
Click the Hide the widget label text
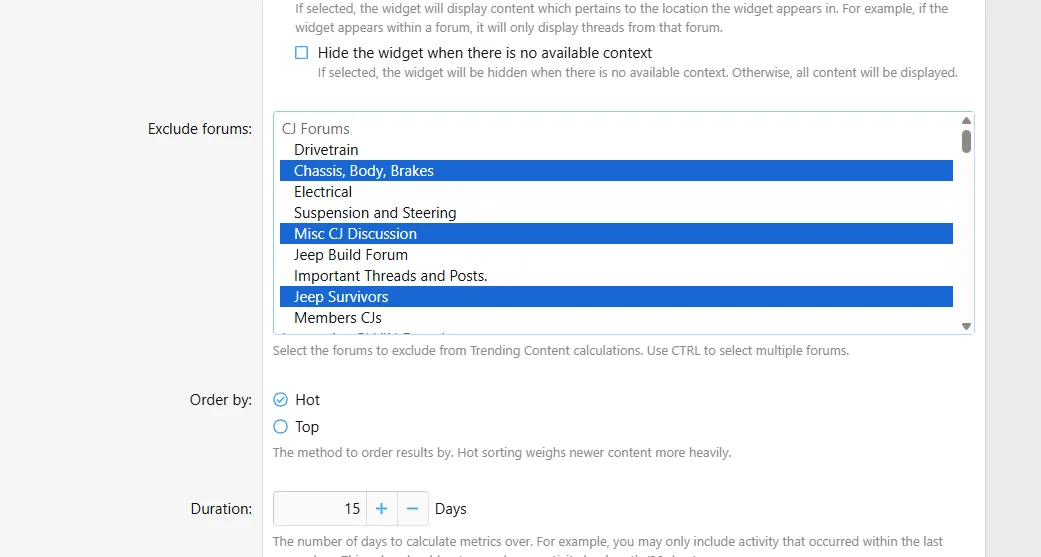click(x=485, y=52)
